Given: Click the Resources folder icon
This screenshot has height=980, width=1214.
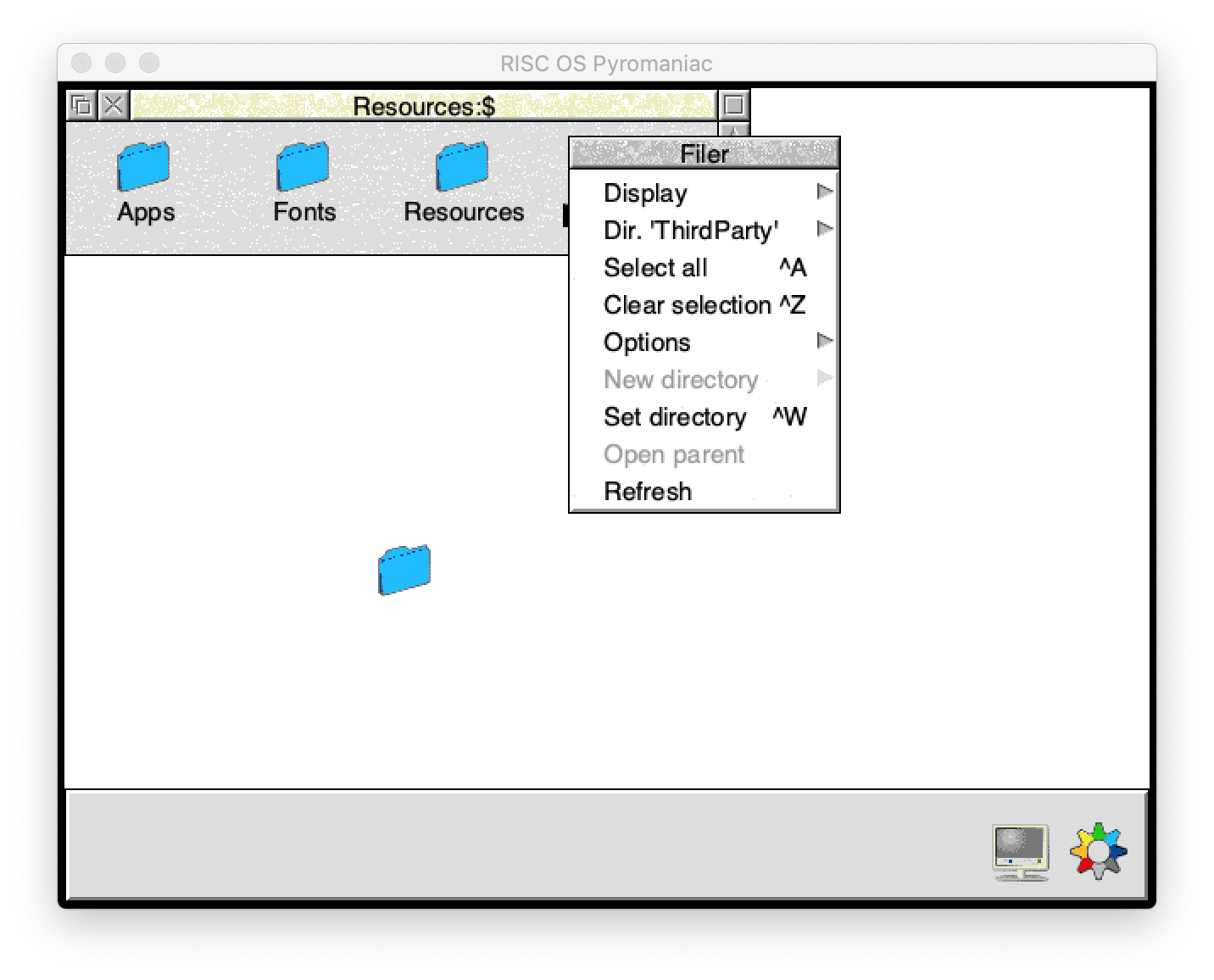Looking at the screenshot, I should click(462, 168).
